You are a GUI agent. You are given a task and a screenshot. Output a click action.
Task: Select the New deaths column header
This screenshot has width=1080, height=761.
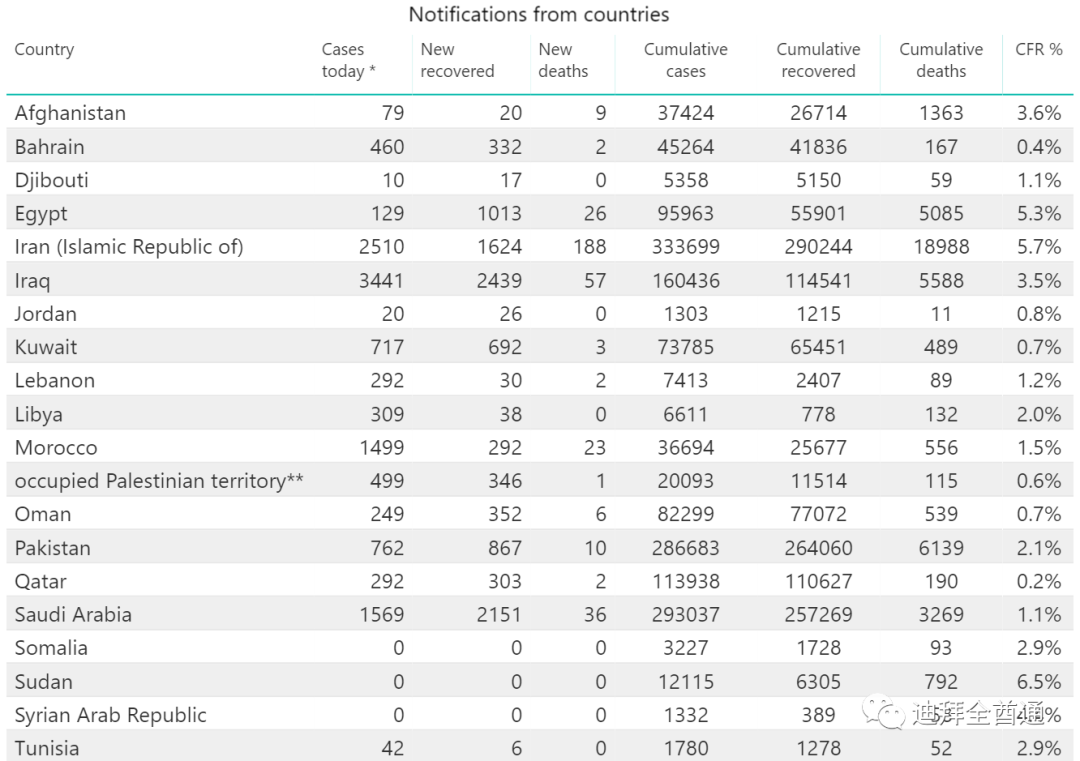tap(563, 60)
